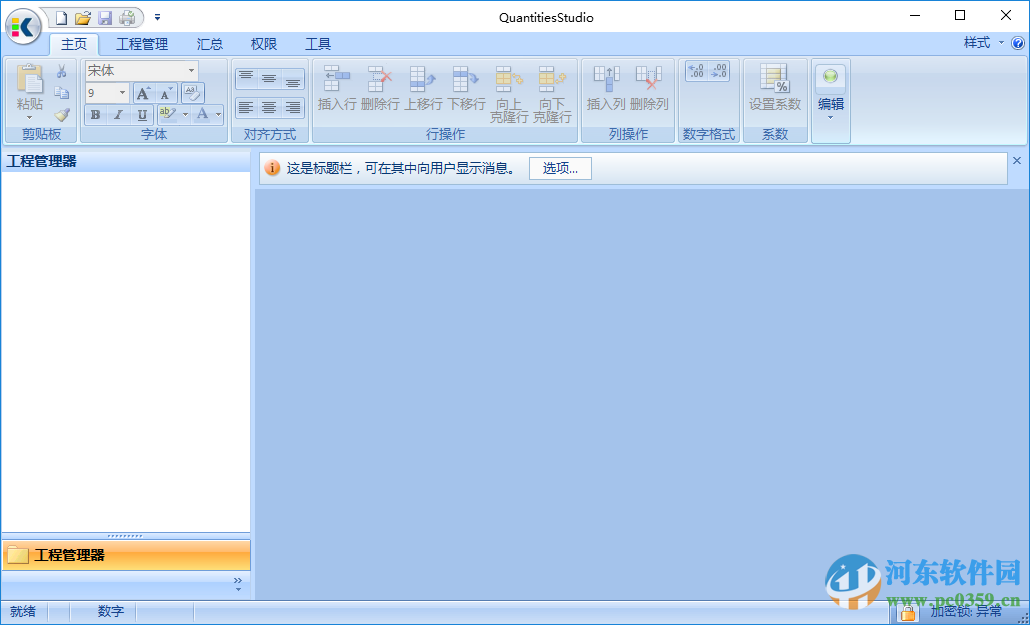The width and height of the screenshot is (1030, 625).
Task: Open the font color picker arrow
Action: tap(219, 115)
